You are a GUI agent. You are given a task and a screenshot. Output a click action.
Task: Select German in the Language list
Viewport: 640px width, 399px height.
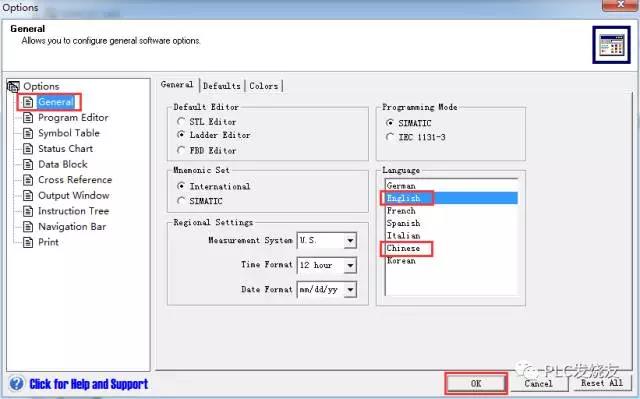pos(451,186)
